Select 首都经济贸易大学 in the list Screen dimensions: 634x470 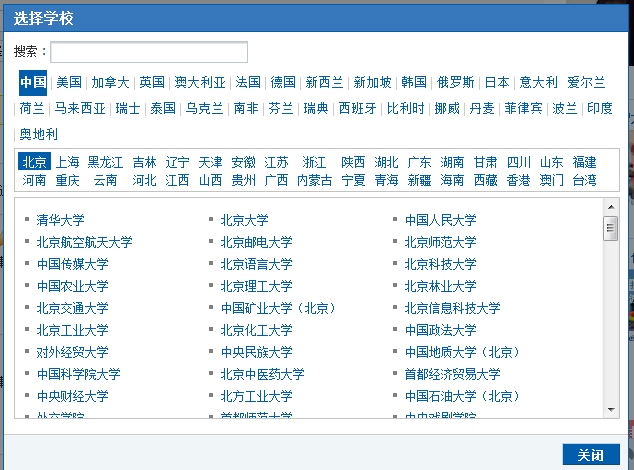452,374
